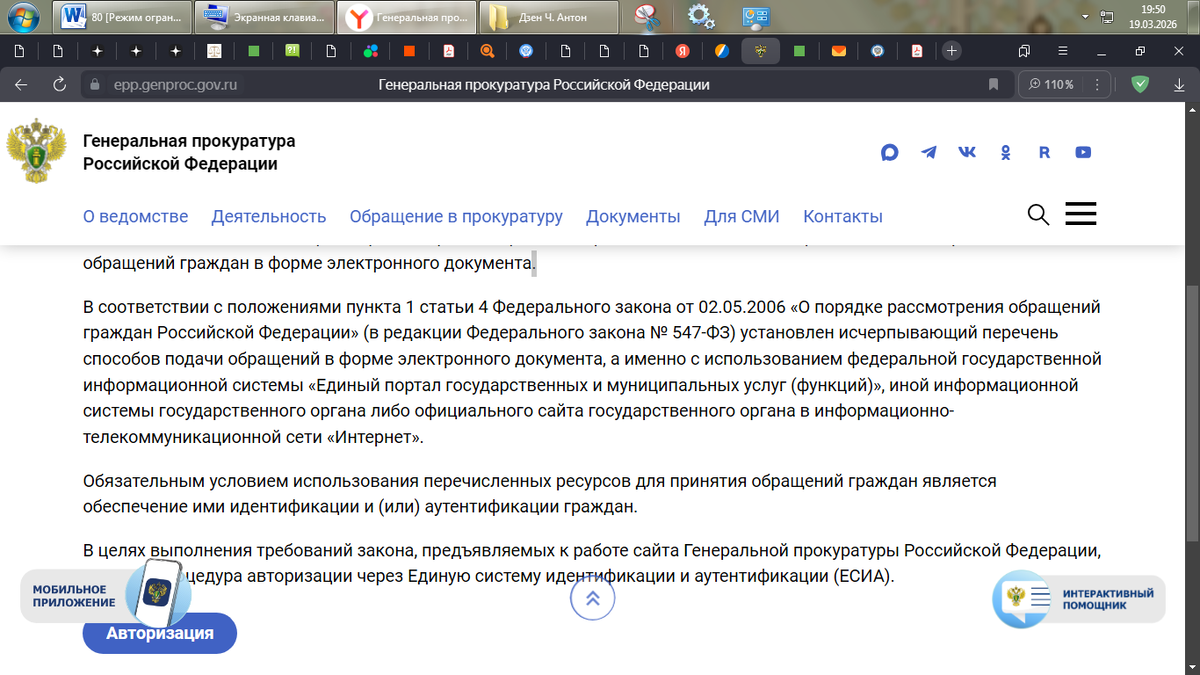This screenshot has height=675, width=1200.
Task: Click the Prosecutor General's Office emblem logo
Action: pos(36,151)
